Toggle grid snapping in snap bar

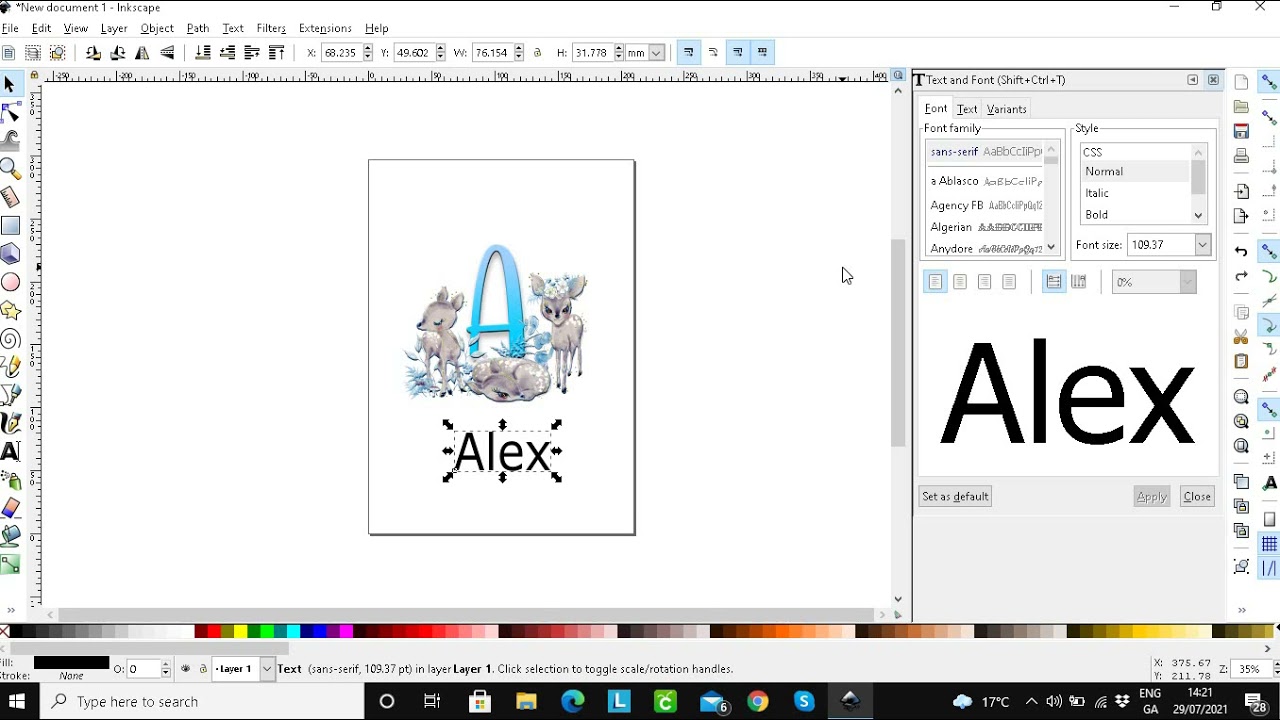[1269, 544]
